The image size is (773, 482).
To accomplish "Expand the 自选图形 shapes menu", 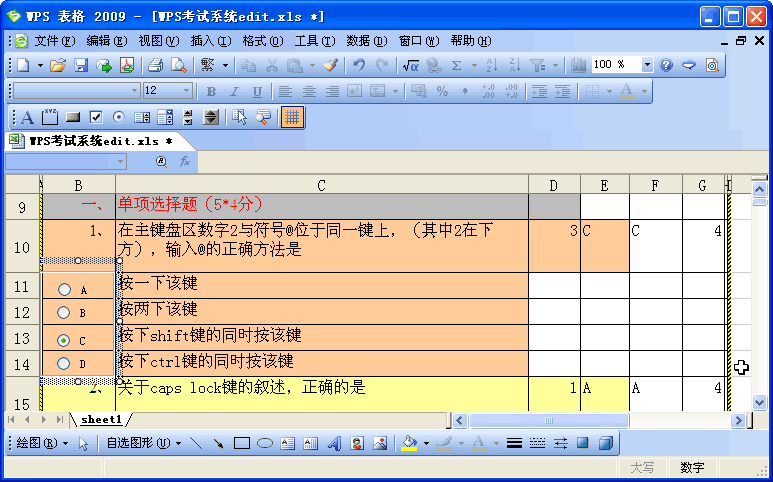I will coord(144,443).
